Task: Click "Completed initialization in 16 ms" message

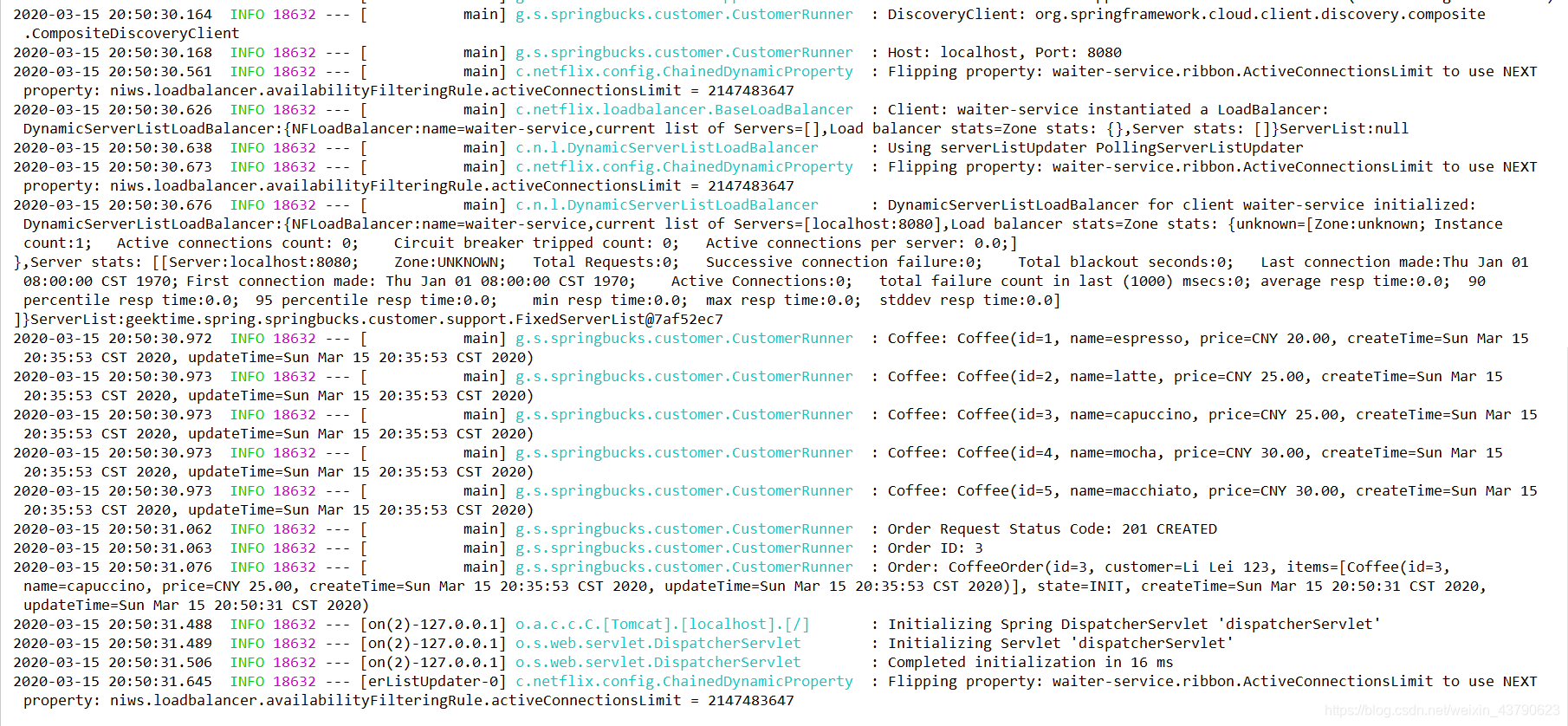Action: click(1030, 663)
